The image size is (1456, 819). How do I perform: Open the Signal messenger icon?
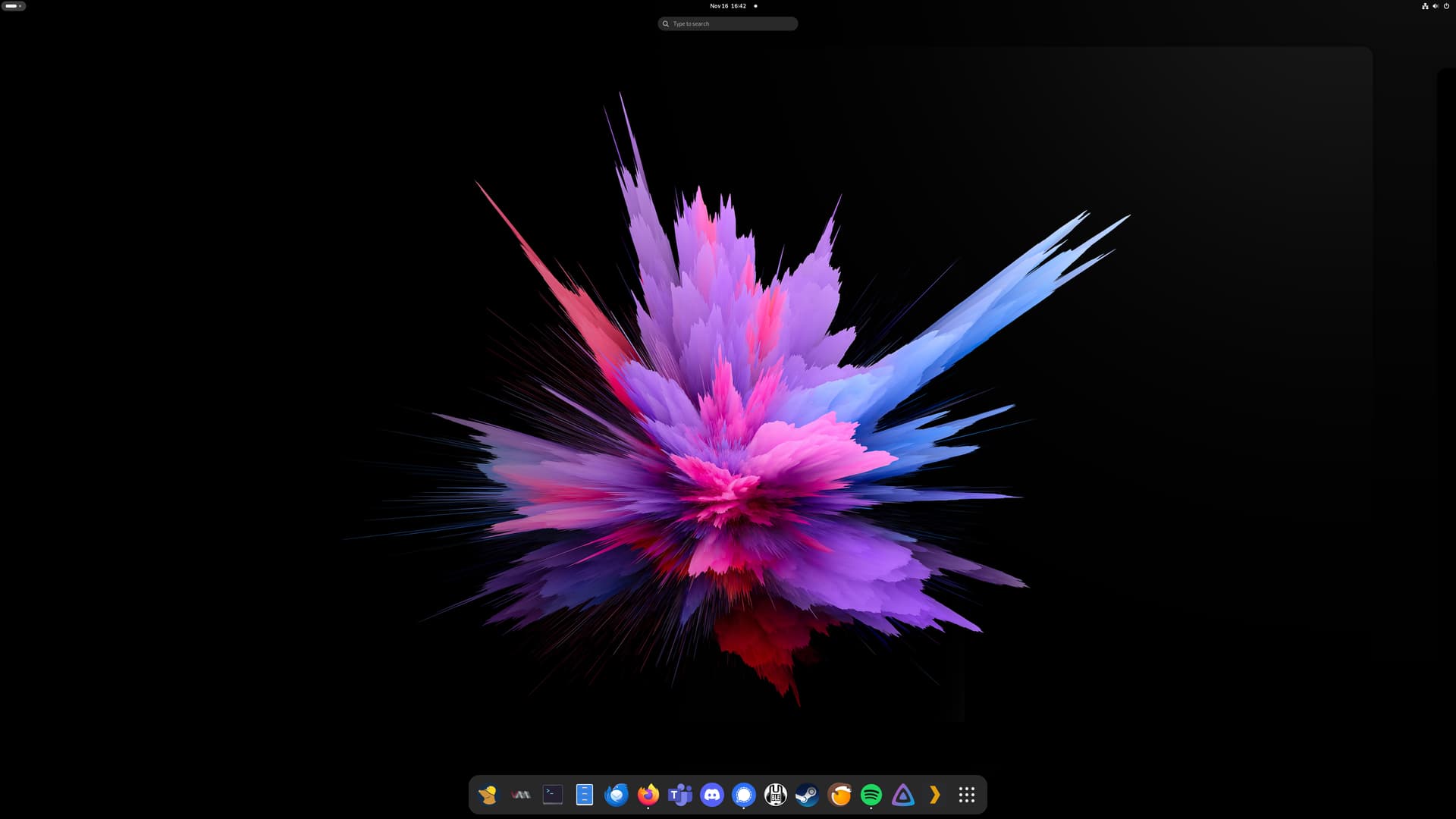click(744, 795)
